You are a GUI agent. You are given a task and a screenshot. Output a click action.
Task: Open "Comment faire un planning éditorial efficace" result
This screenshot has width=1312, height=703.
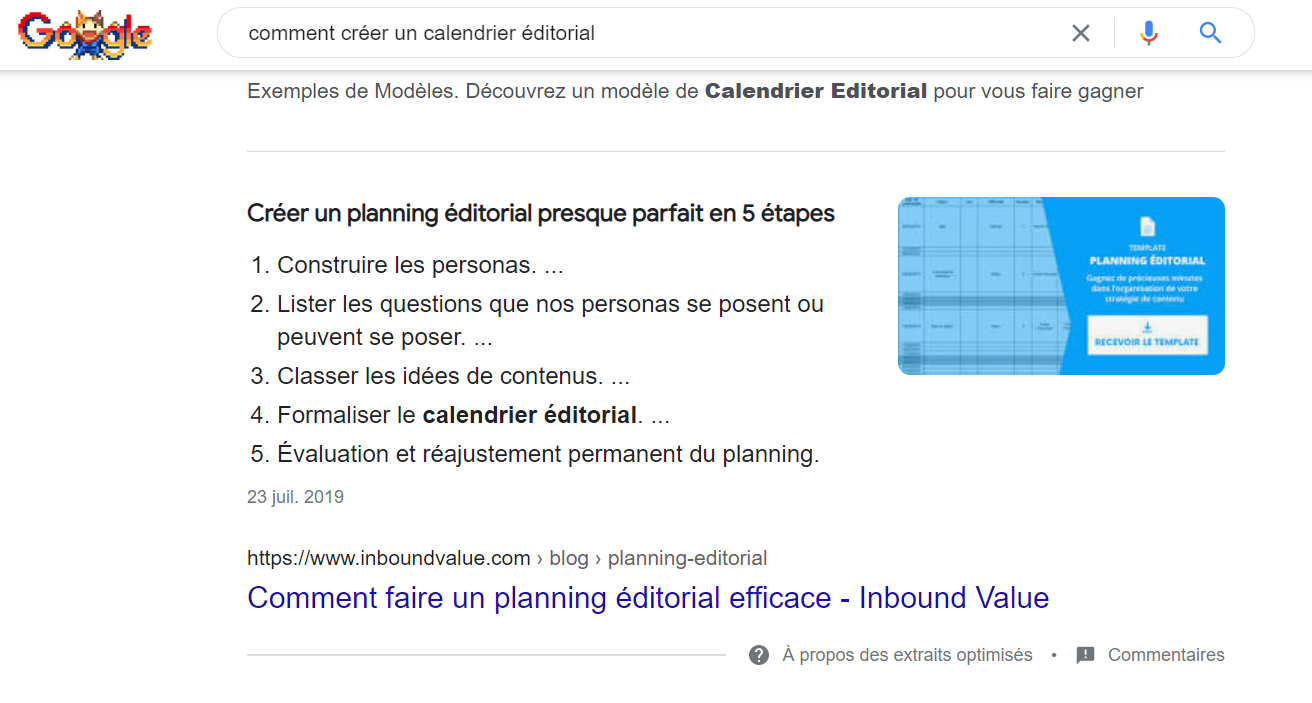[x=648, y=598]
